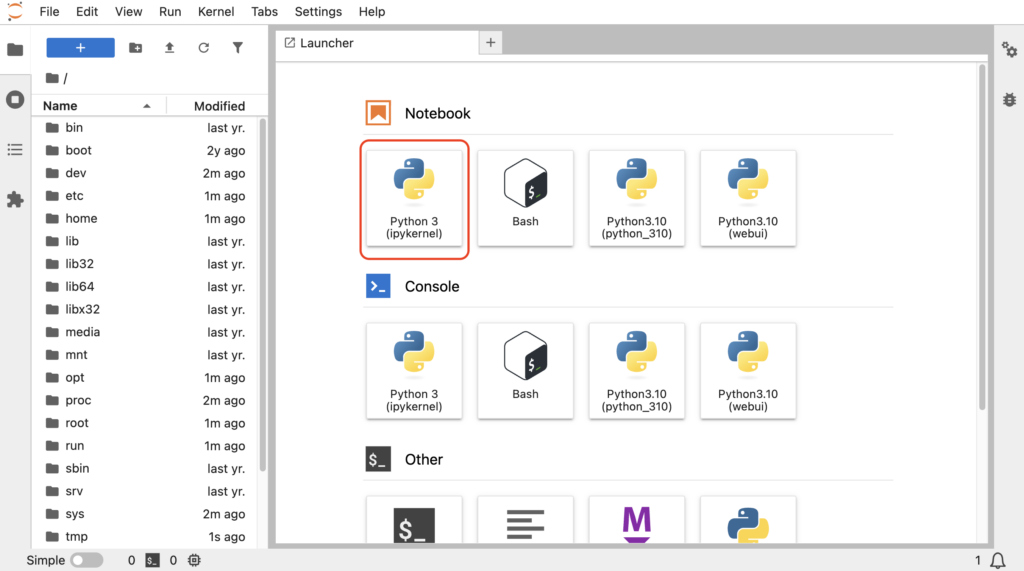Select the tmp folder
This screenshot has width=1024, height=571.
point(146,536)
